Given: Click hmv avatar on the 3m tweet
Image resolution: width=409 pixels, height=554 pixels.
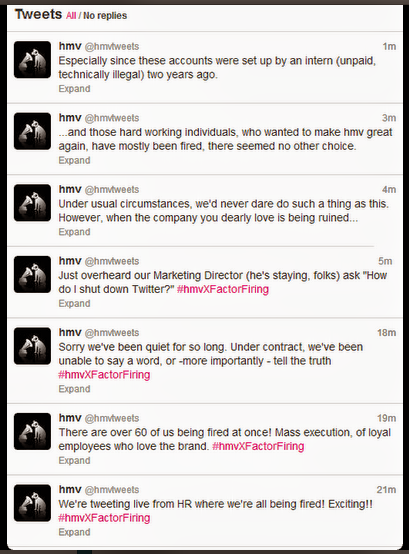Looking at the screenshot, I should [x=32, y=131].
